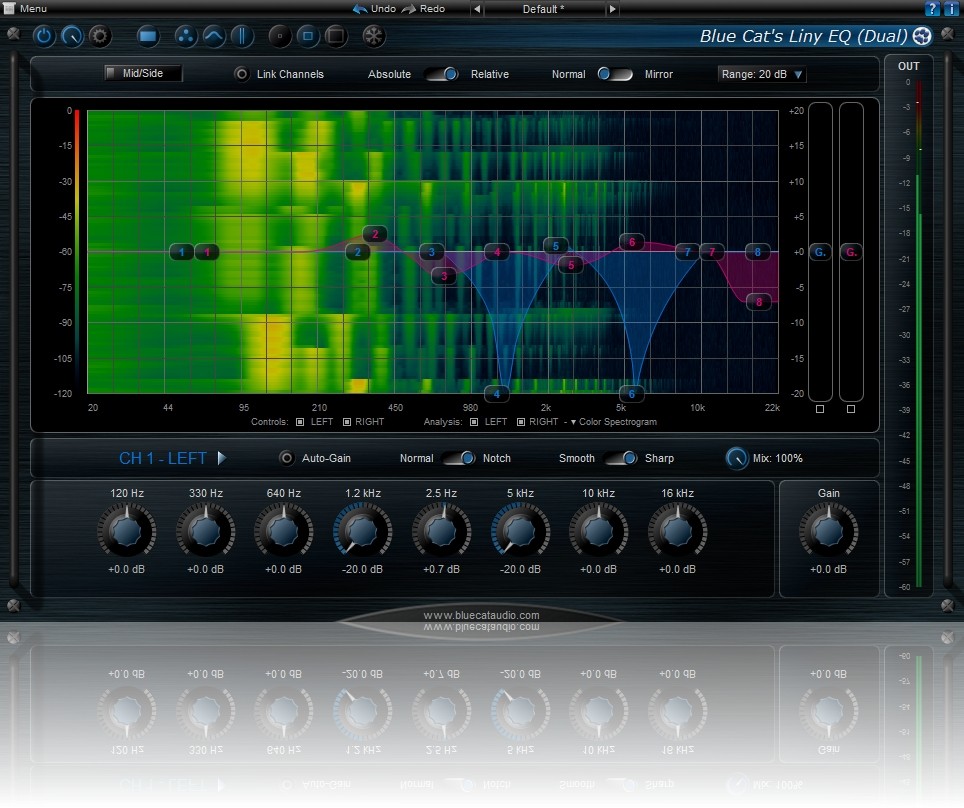
Task: Select the medium window size icon
Action: pyautogui.click(x=308, y=36)
